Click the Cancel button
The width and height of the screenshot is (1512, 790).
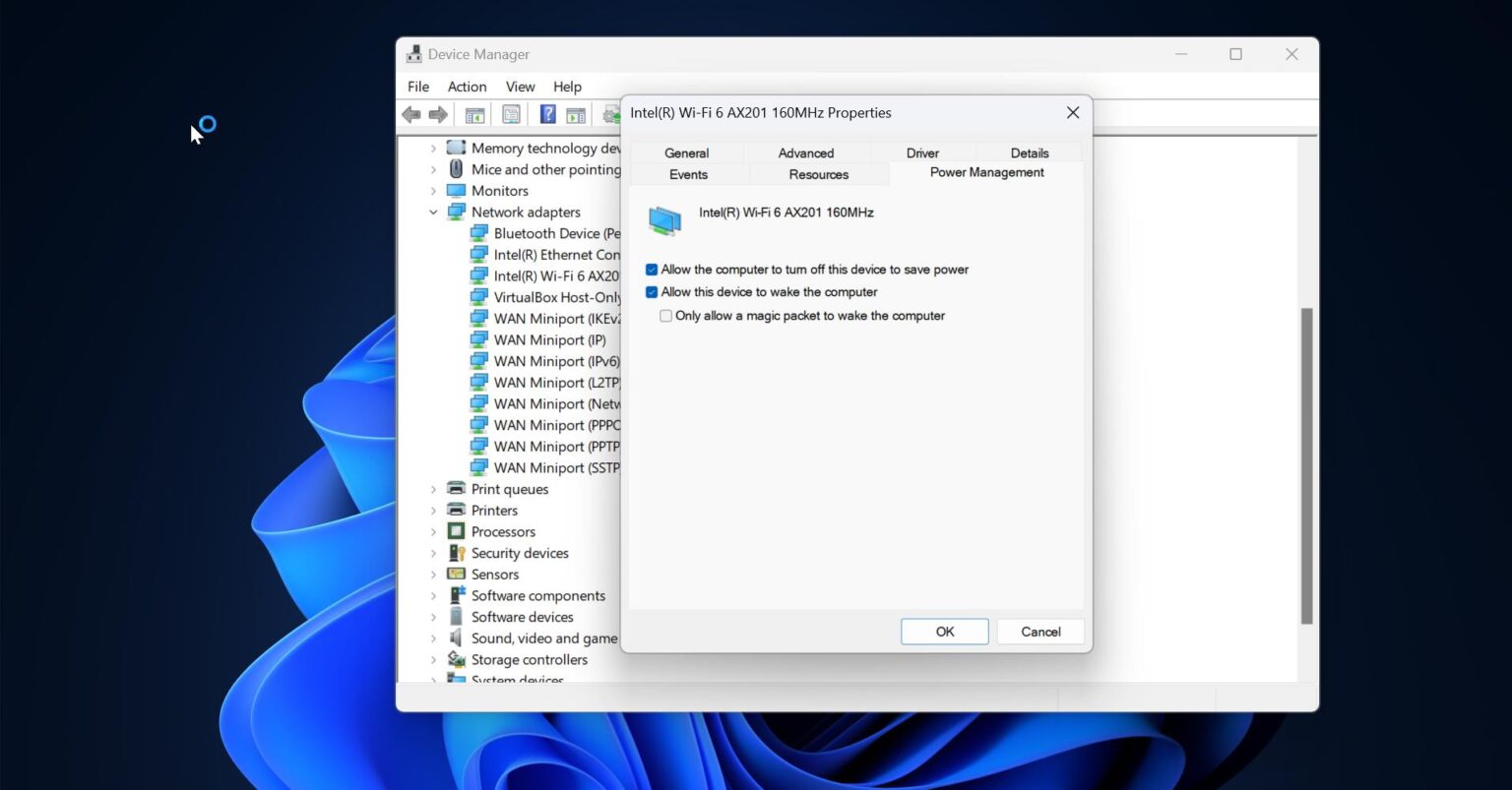[x=1039, y=631]
